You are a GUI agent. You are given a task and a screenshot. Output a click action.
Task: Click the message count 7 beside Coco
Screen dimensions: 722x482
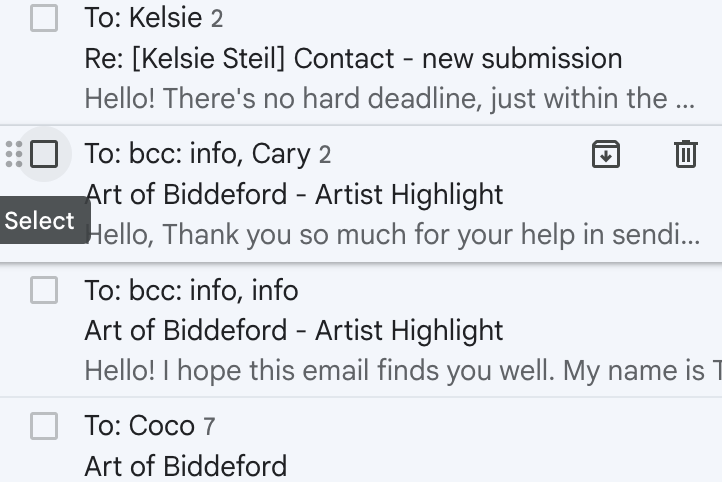(209, 427)
